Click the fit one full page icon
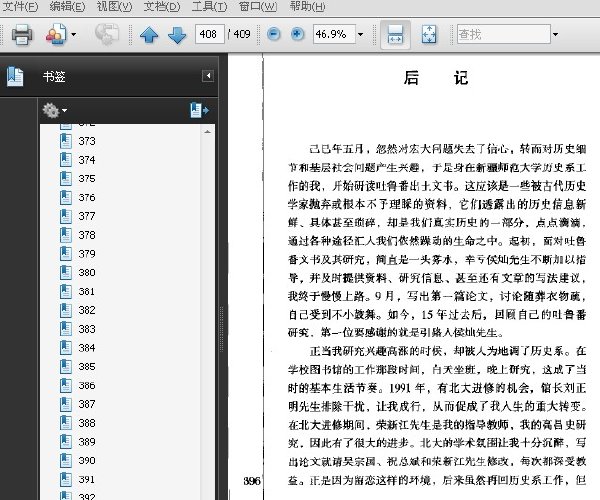The image size is (600, 500). click(429, 34)
